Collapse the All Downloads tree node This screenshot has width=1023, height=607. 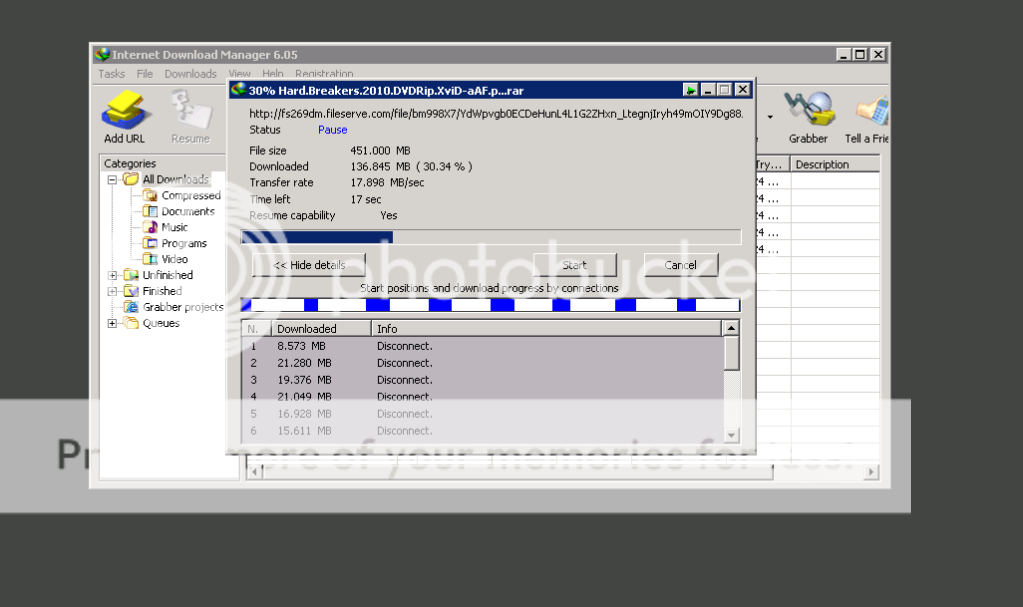pyautogui.click(x=114, y=180)
